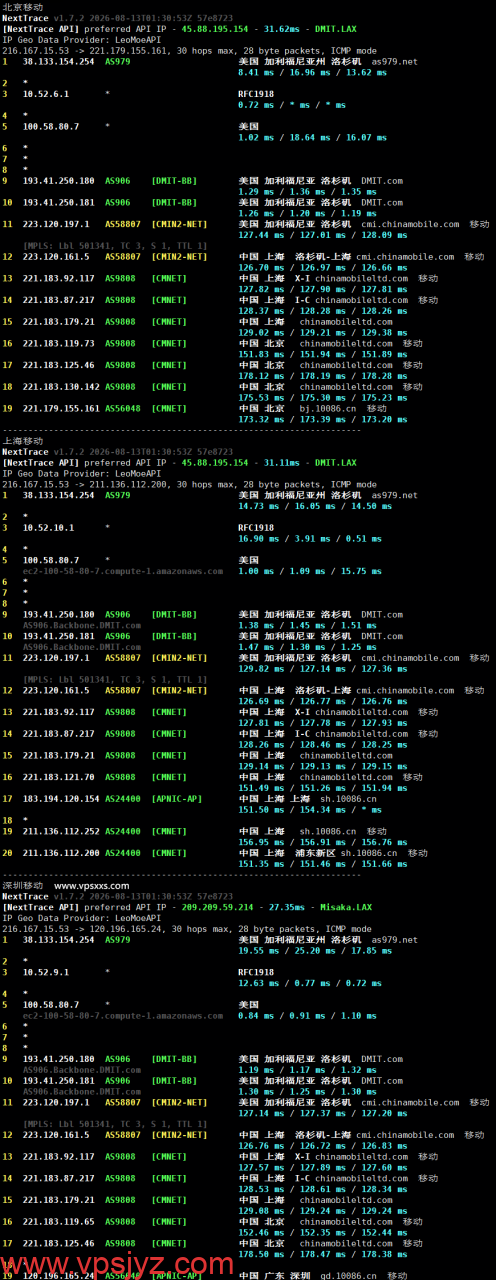Click the 北京移动 heading at top
496x1280 pixels.
pyautogui.click(x=22, y=7)
